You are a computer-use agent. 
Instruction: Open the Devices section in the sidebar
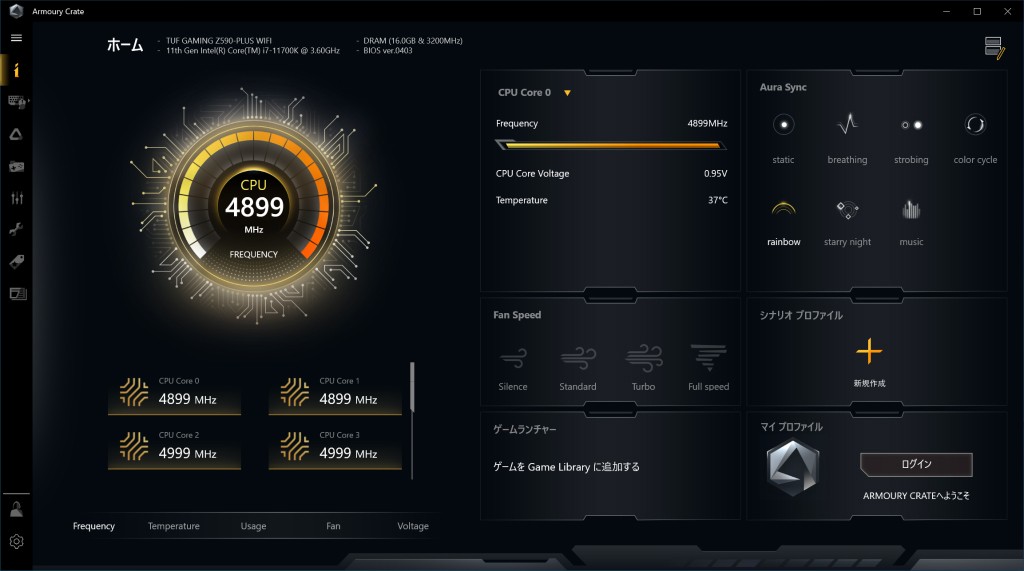click(17, 101)
